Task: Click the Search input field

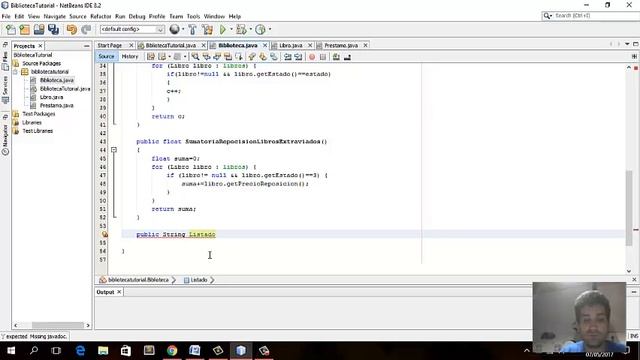Action: point(595,16)
